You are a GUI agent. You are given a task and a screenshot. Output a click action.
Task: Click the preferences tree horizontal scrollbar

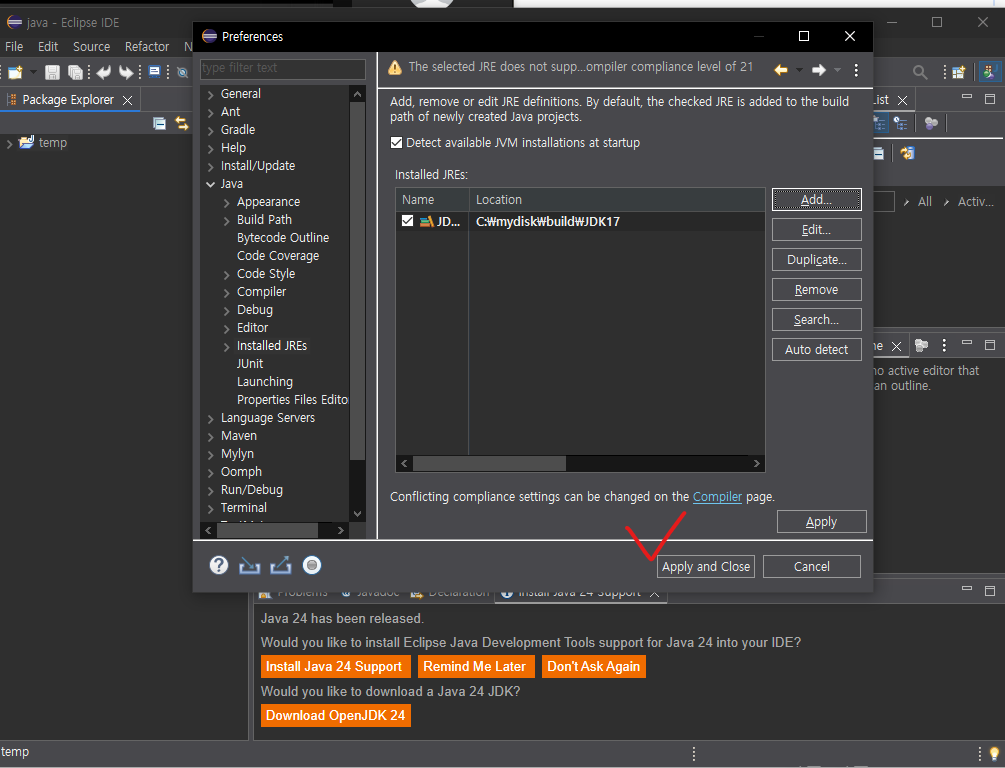point(267,531)
